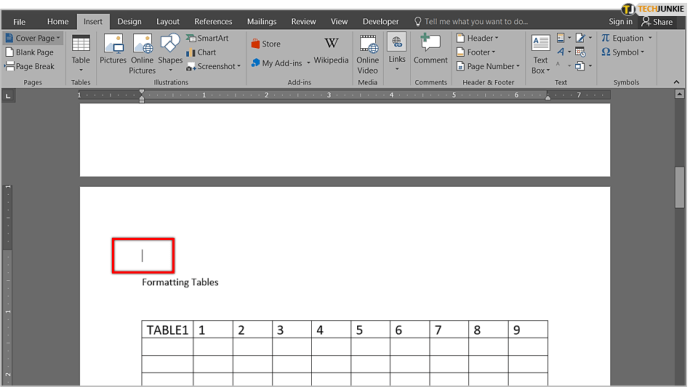Insert a table via Table icon
This screenshot has height=387, width=690.
tap(81, 53)
